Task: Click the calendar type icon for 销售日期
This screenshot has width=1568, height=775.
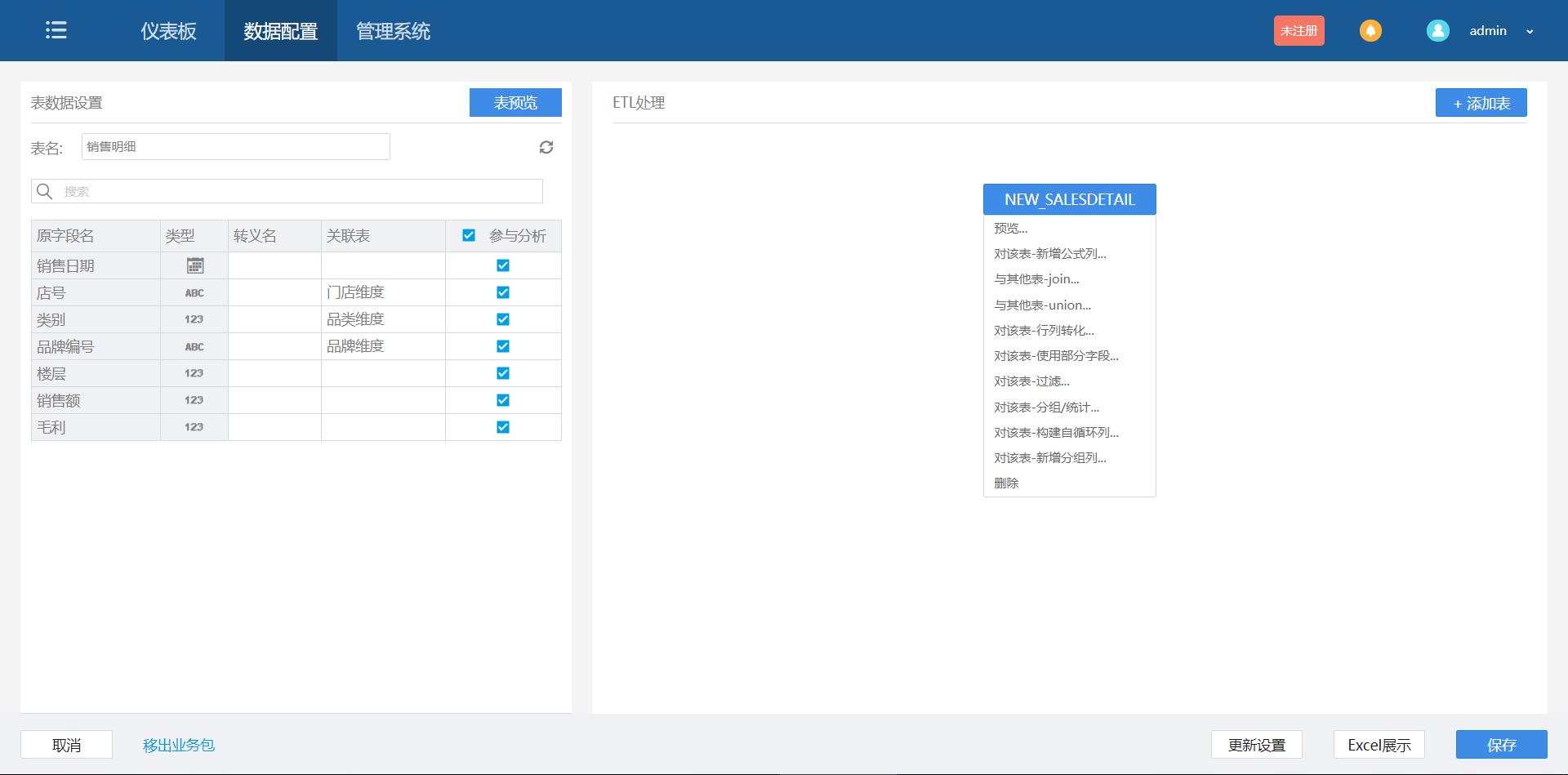Action: (x=194, y=265)
